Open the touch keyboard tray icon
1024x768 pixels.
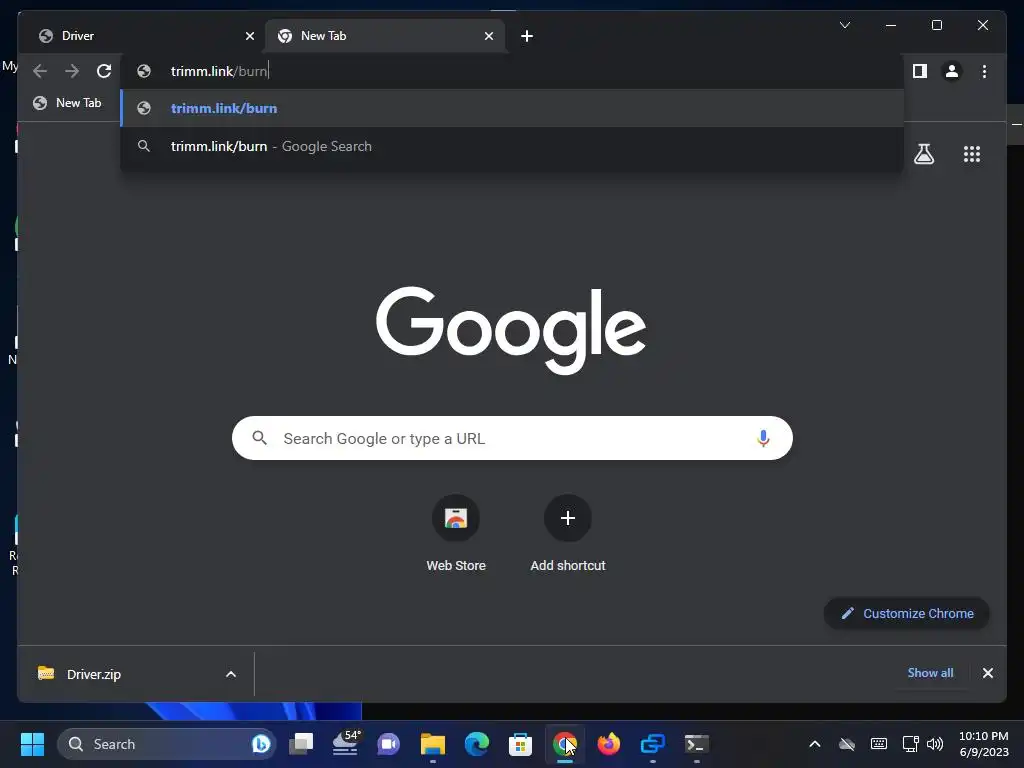(x=878, y=744)
